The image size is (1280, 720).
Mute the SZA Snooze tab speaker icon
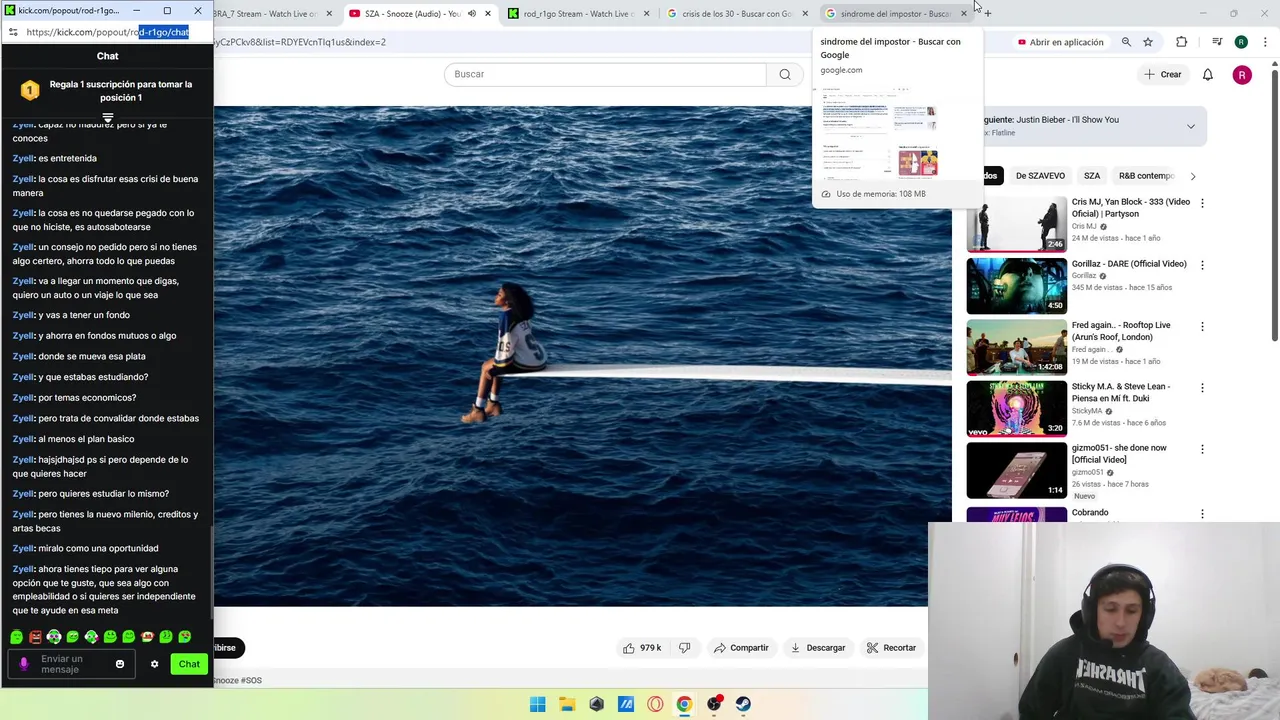pyautogui.click(x=472, y=14)
